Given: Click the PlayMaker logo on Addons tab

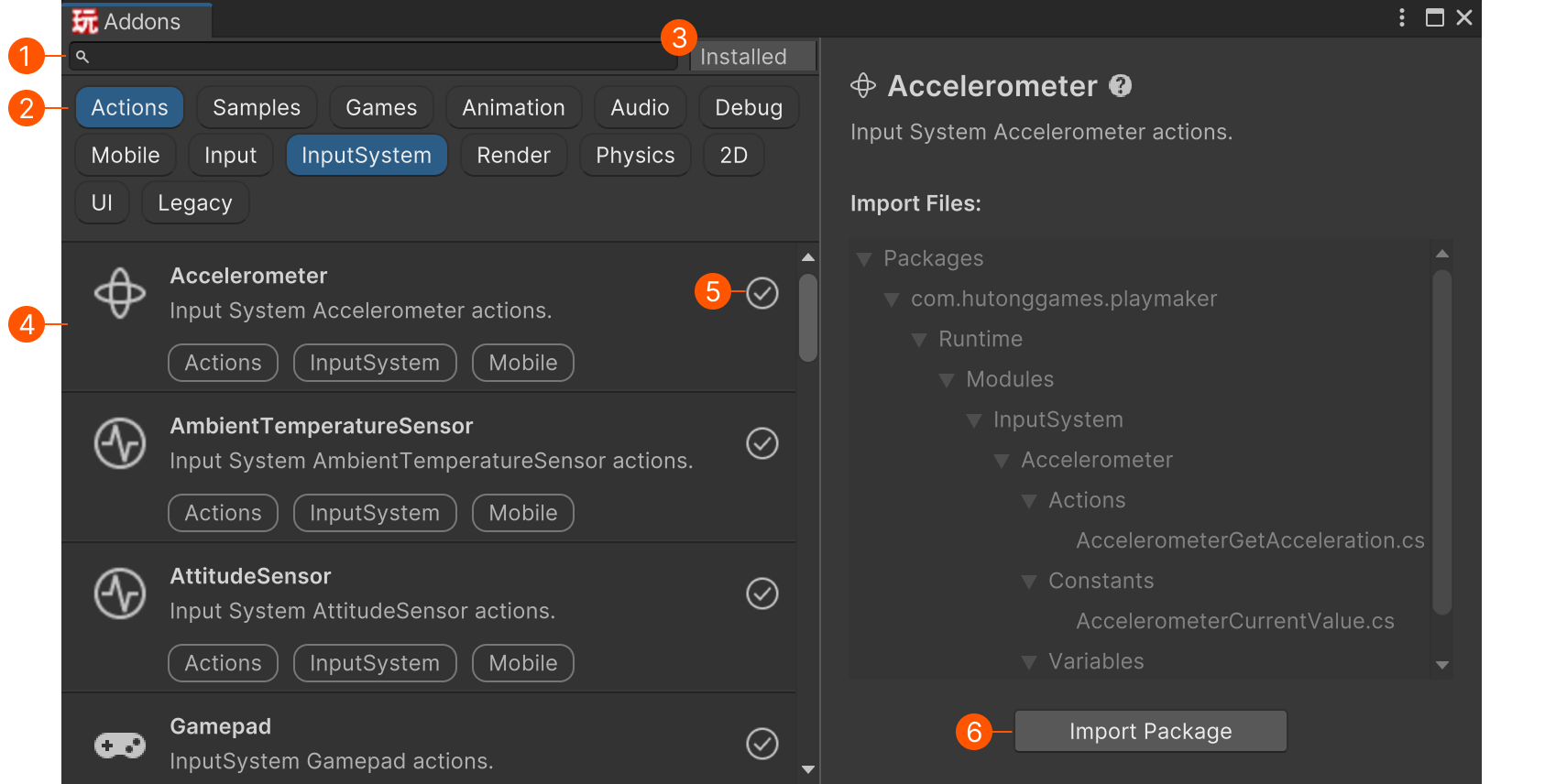Looking at the screenshot, I should tap(84, 20).
